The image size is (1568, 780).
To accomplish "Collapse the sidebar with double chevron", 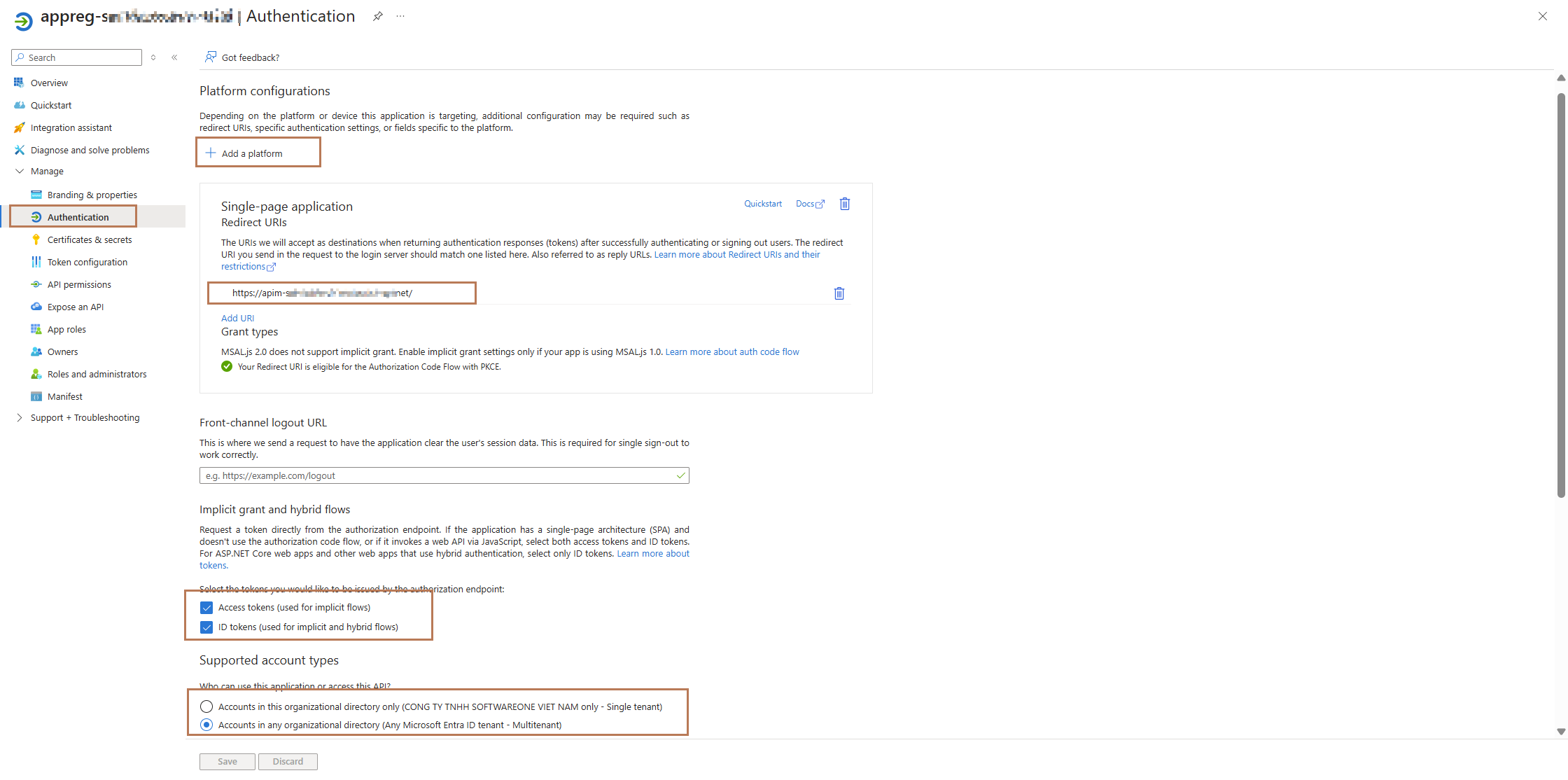I will (174, 57).
